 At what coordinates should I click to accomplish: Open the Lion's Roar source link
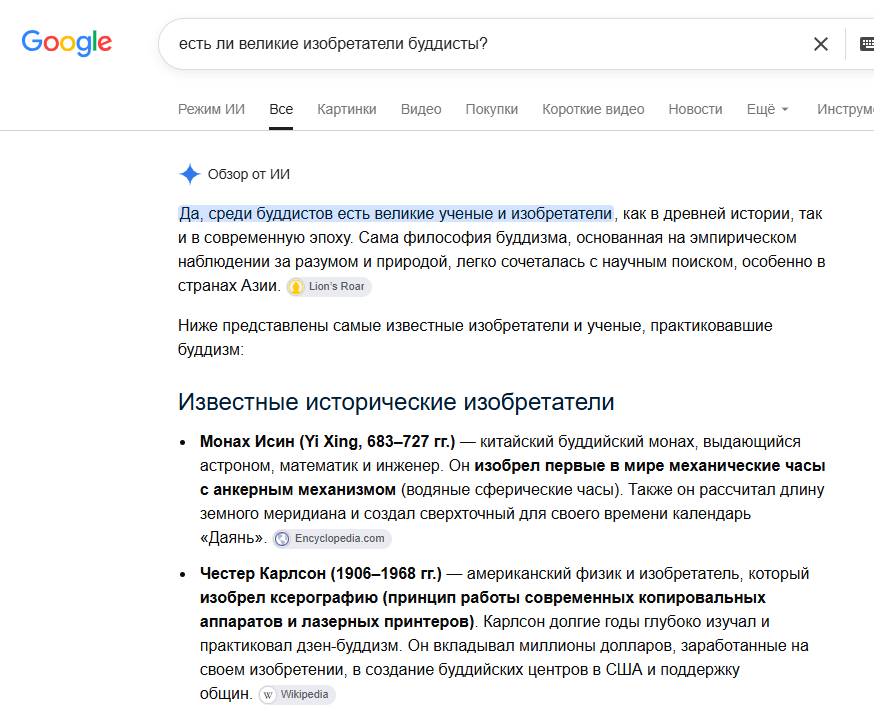(x=329, y=287)
